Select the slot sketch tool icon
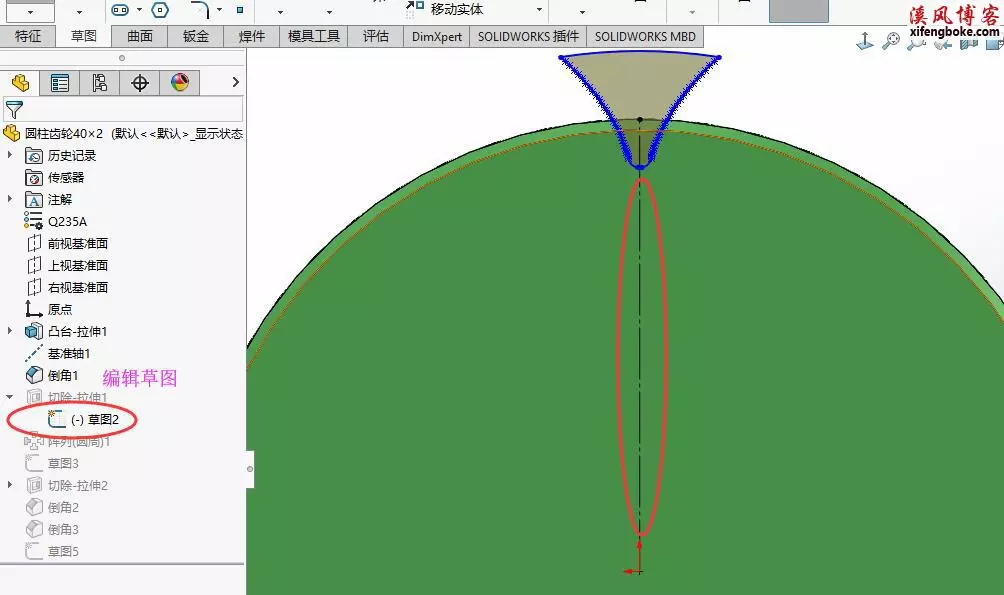Screen dimensions: 1004x595 click(x=120, y=10)
